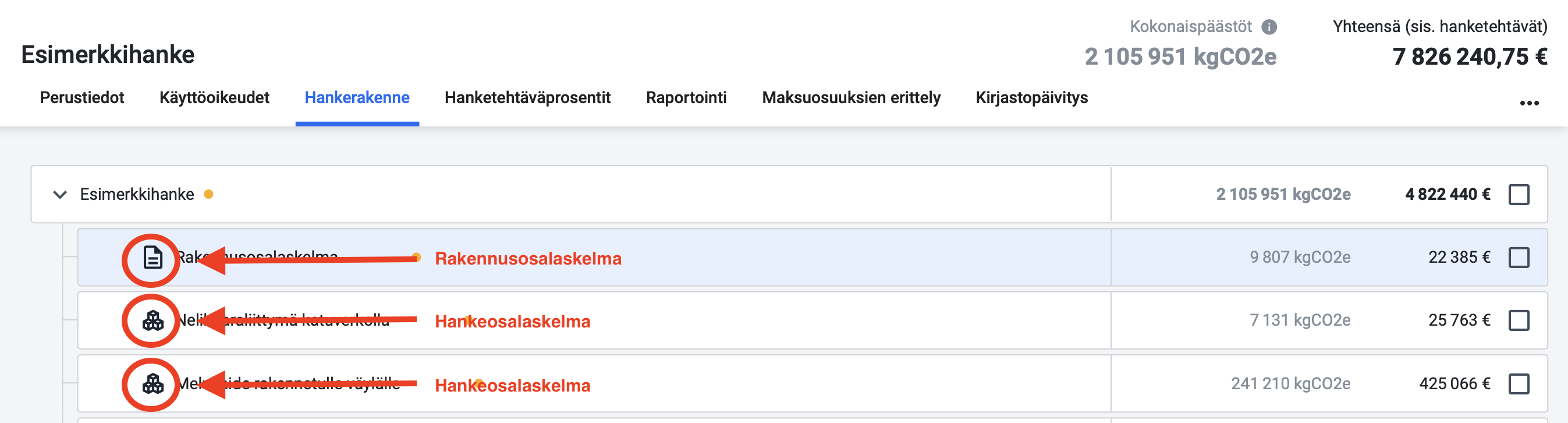Go to the Raportointi tab

[x=686, y=97]
